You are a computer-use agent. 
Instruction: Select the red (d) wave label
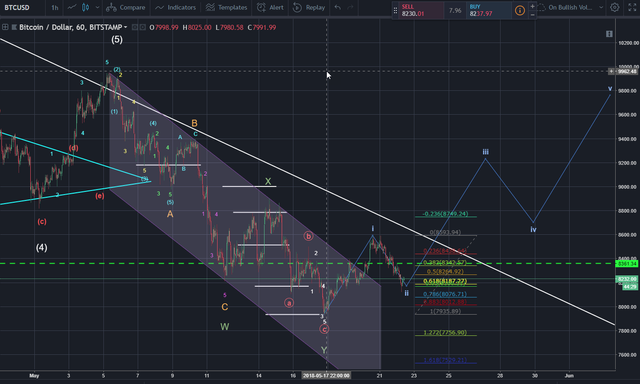click(73, 148)
